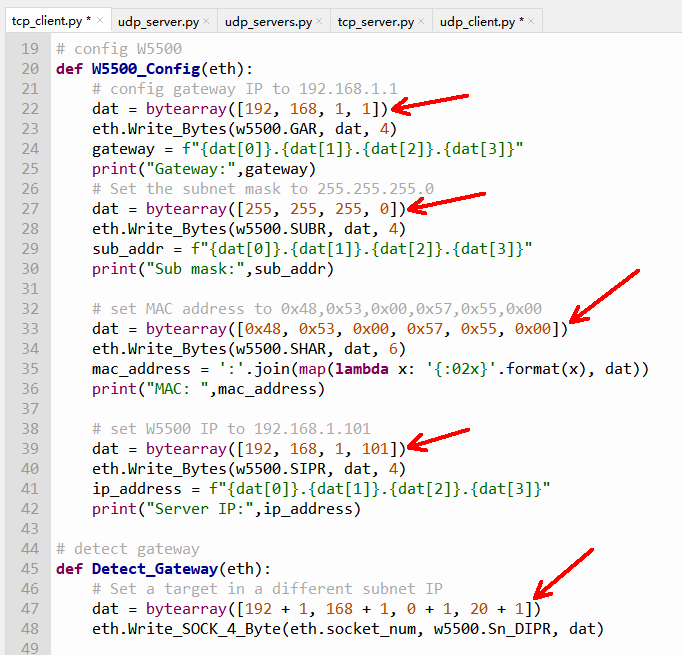Click the W5500_Config function name
Viewport: 682px width, 655px height.
click(x=146, y=69)
